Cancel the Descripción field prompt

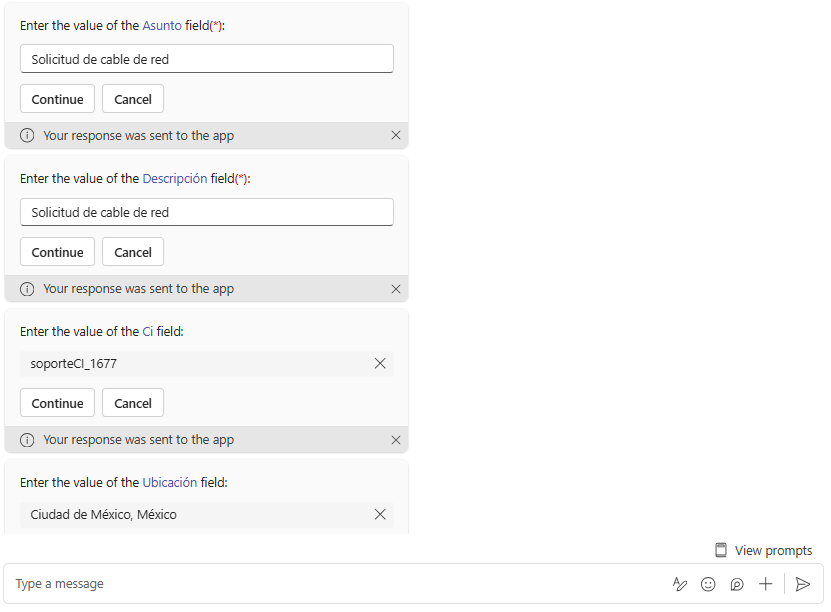[133, 252]
